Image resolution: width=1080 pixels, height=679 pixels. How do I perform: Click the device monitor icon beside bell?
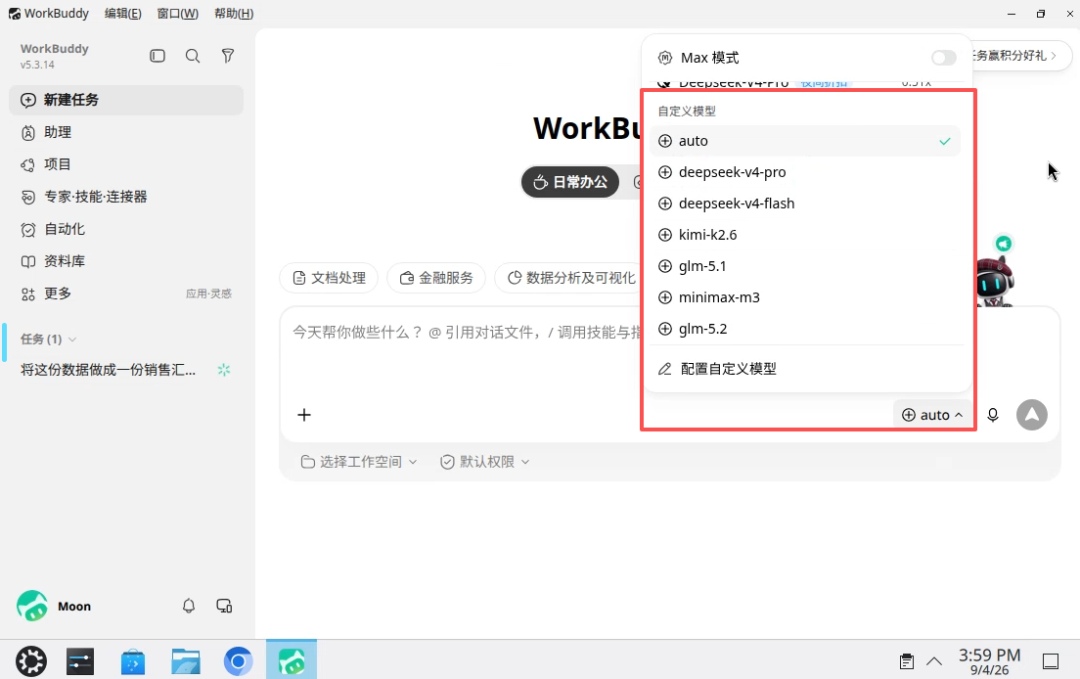[225, 606]
